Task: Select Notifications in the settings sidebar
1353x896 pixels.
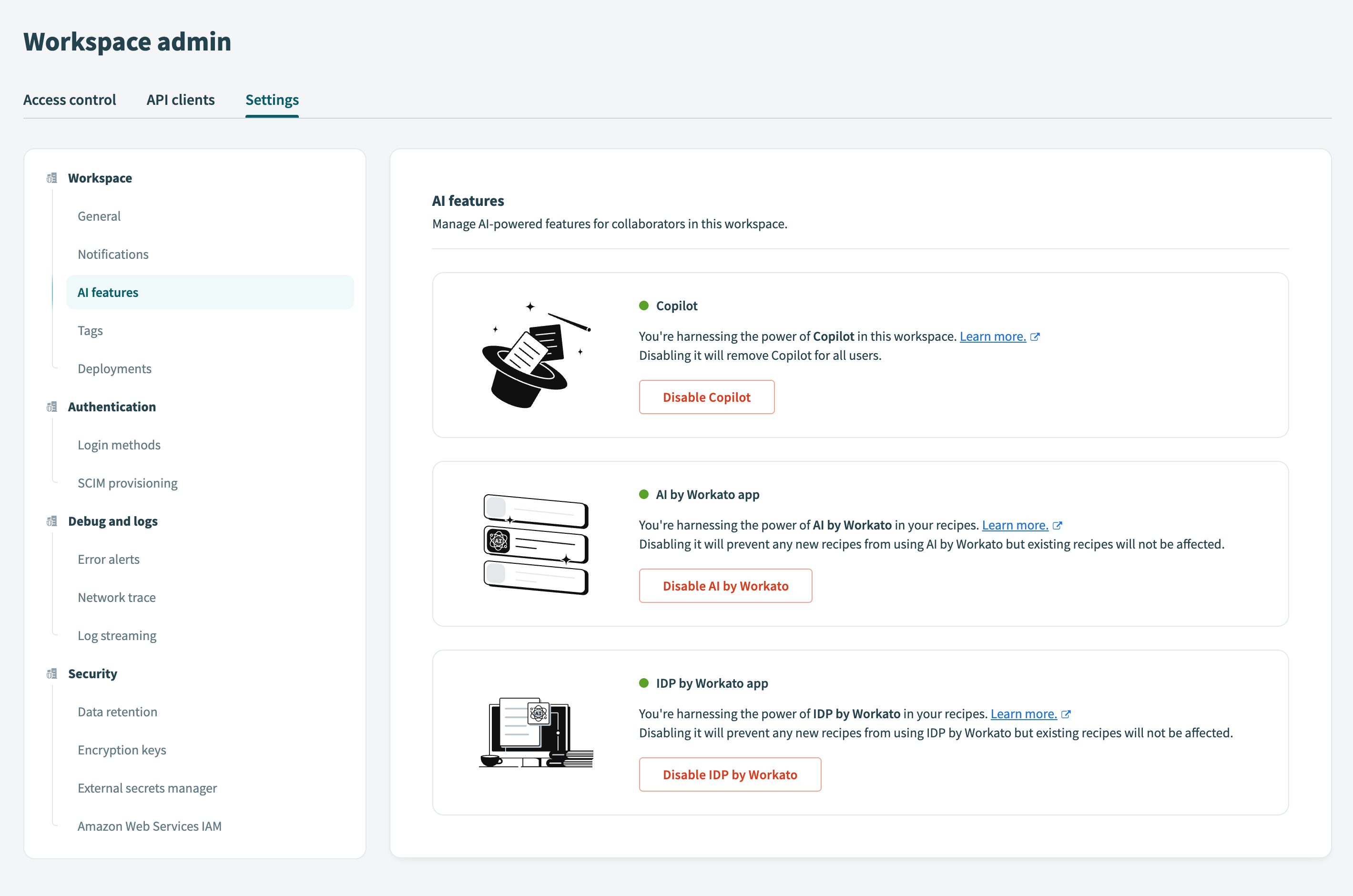Action: (x=113, y=255)
